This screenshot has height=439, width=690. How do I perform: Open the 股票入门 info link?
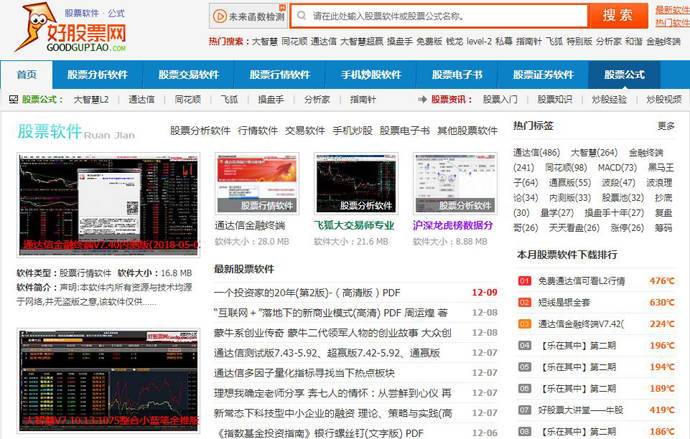(x=500, y=100)
